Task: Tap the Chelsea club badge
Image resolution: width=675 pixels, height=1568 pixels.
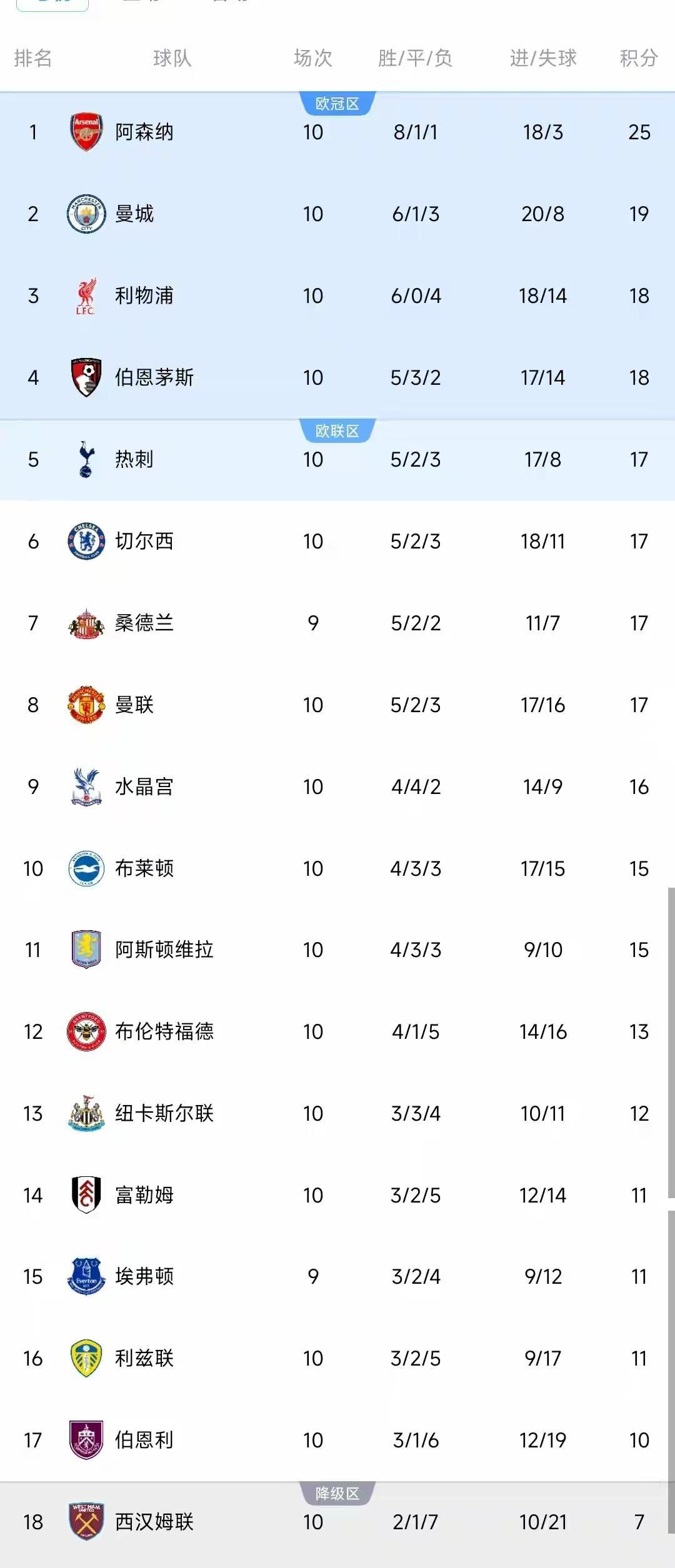Action: tap(86, 541)
